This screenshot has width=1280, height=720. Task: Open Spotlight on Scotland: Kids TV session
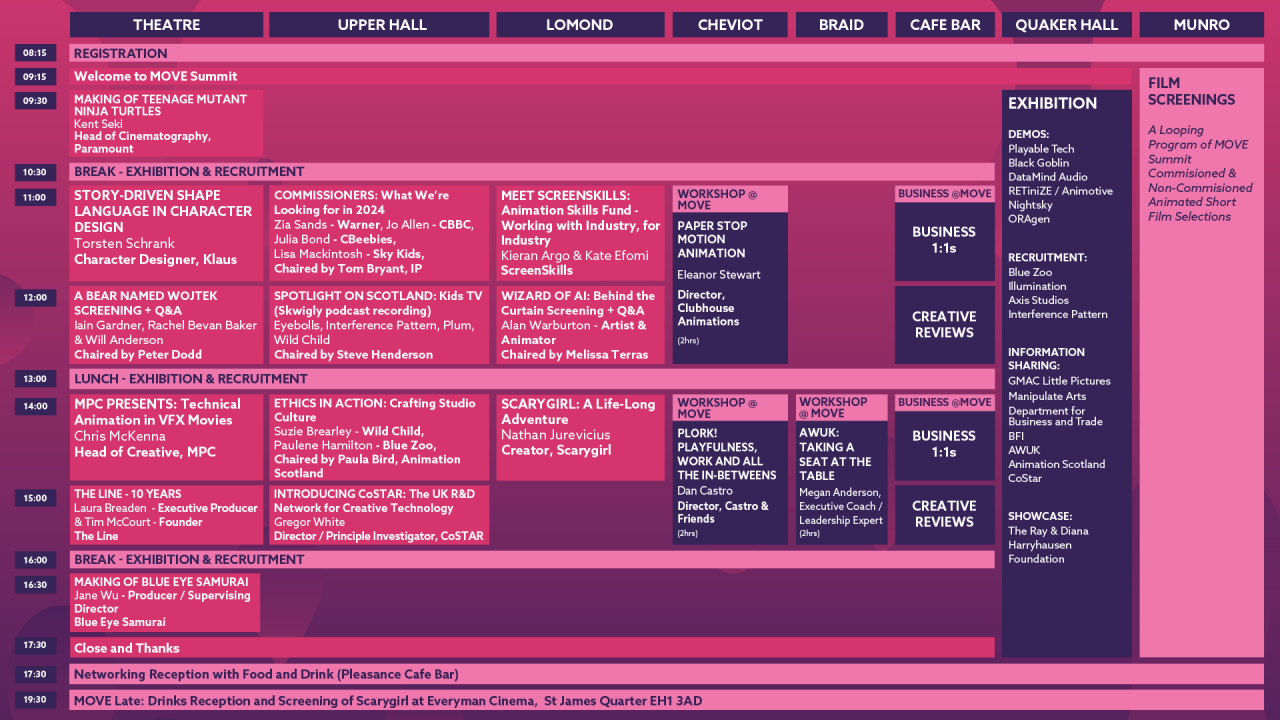(x=380, y=325)
